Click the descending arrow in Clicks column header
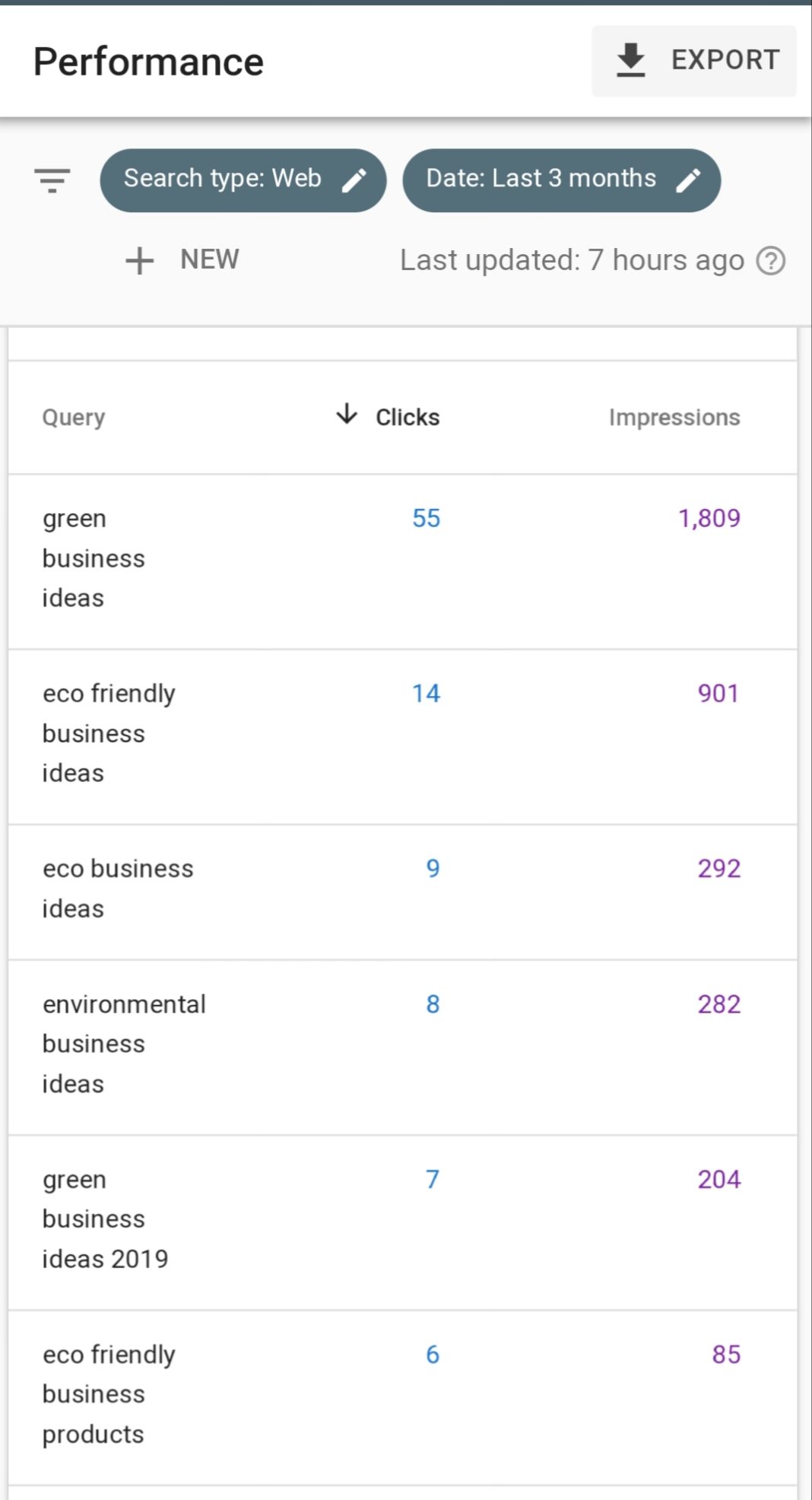Viewport: 812px width, 1500px height. tap(346, 416)
